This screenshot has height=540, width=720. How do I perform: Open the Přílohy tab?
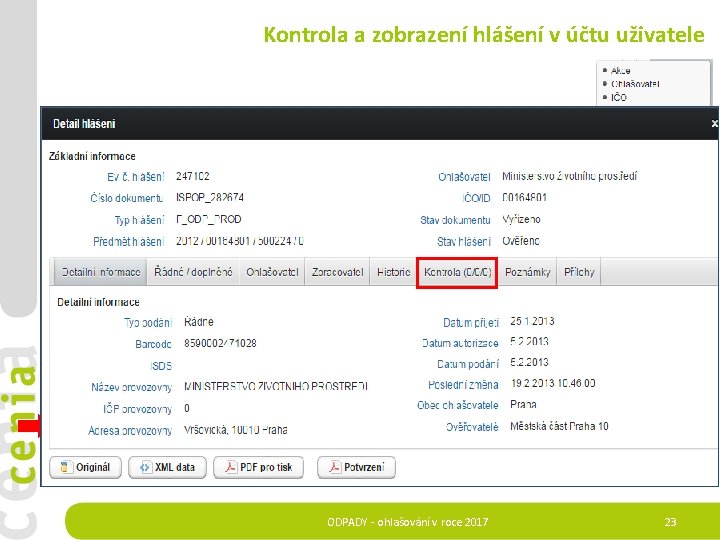point(579,272)
